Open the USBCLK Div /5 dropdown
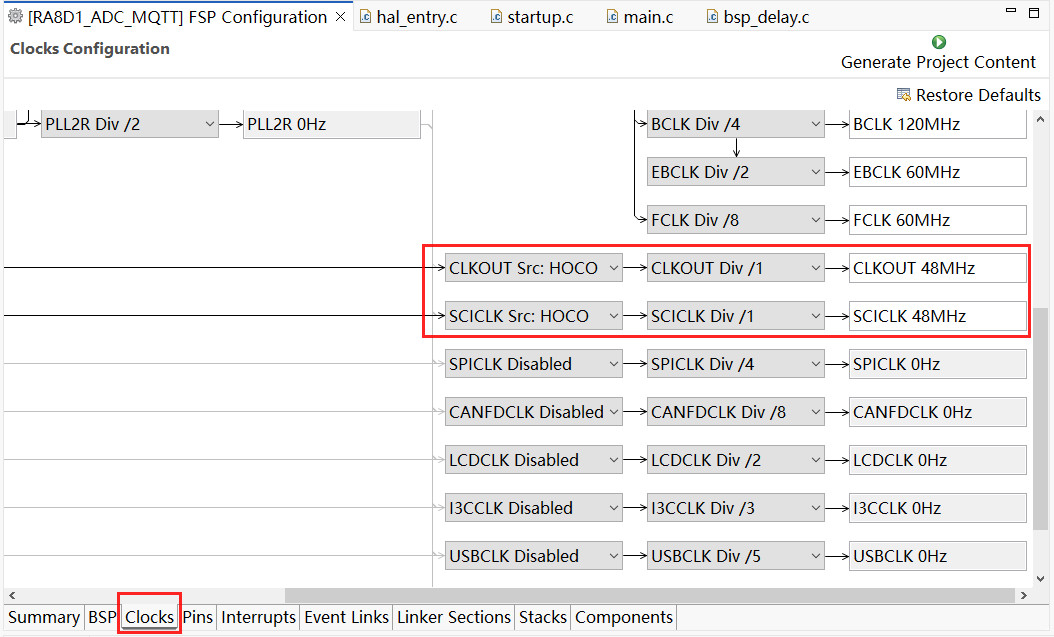Viewport: 1054px width, 637px height. [x=735, y=556]
